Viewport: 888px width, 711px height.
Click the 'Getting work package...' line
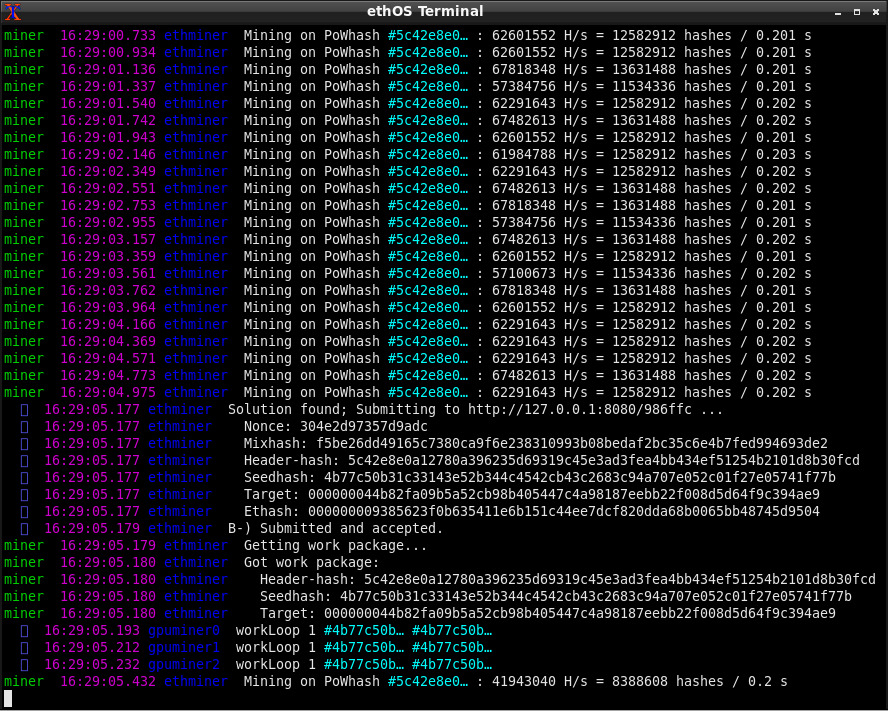coord(216,546)
